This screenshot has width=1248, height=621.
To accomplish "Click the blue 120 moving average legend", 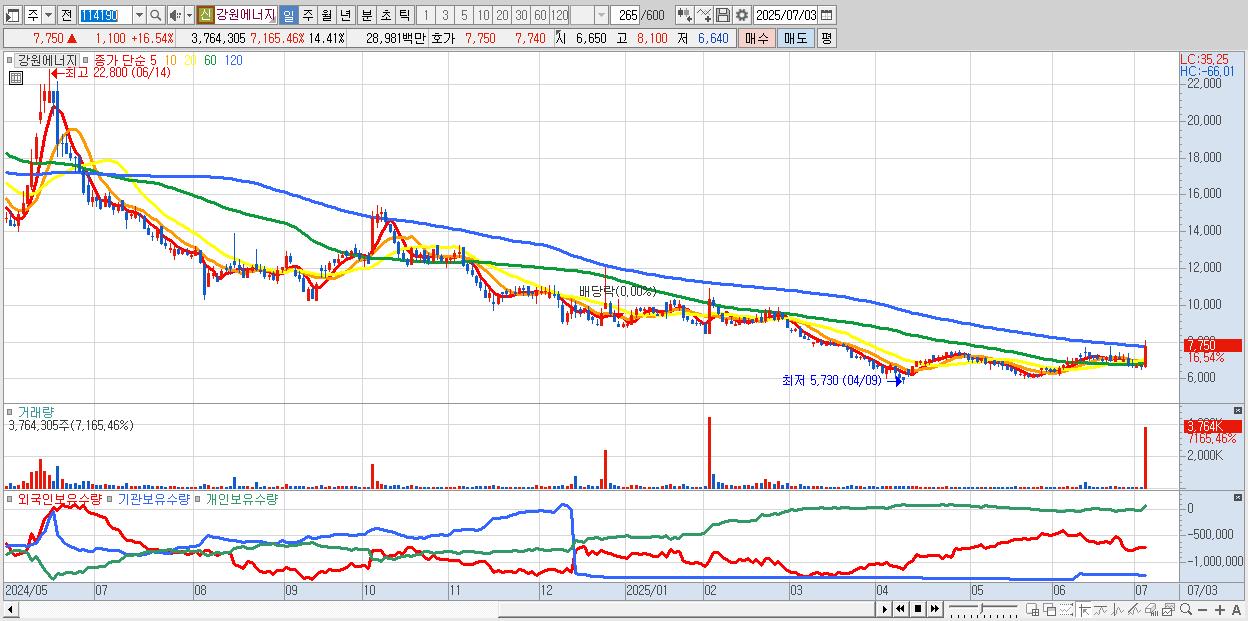I will click(233, 60).
